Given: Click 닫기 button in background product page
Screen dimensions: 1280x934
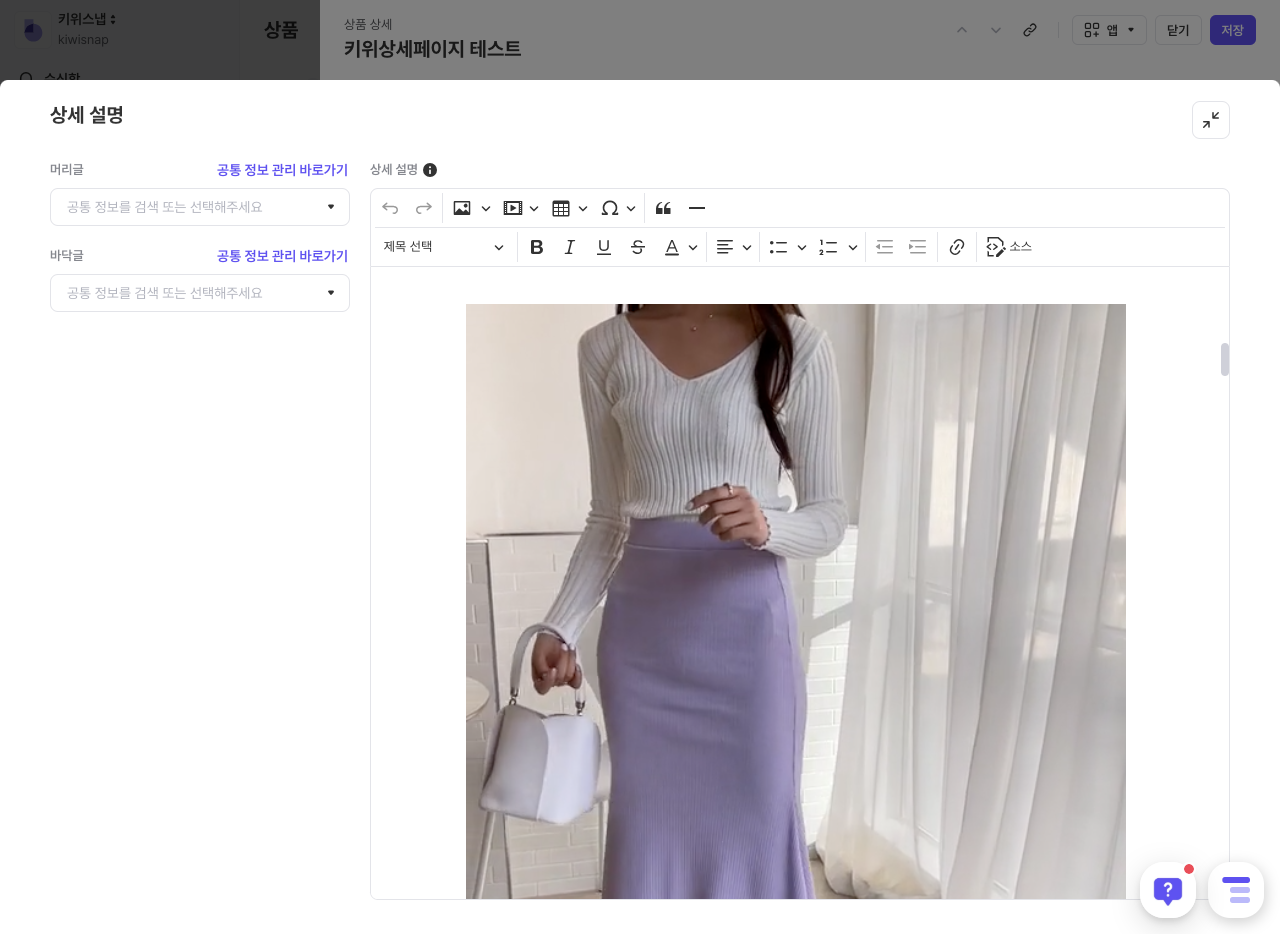Looking at the screenshot, I should point(1178,30).
